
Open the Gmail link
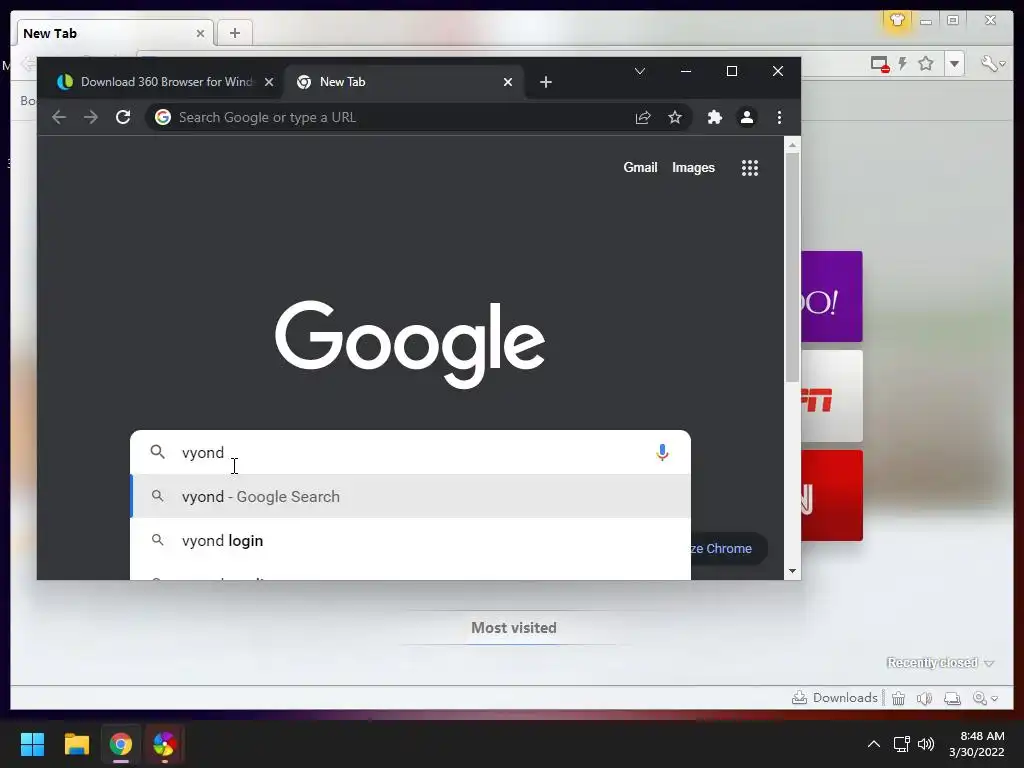pos(640,167)
